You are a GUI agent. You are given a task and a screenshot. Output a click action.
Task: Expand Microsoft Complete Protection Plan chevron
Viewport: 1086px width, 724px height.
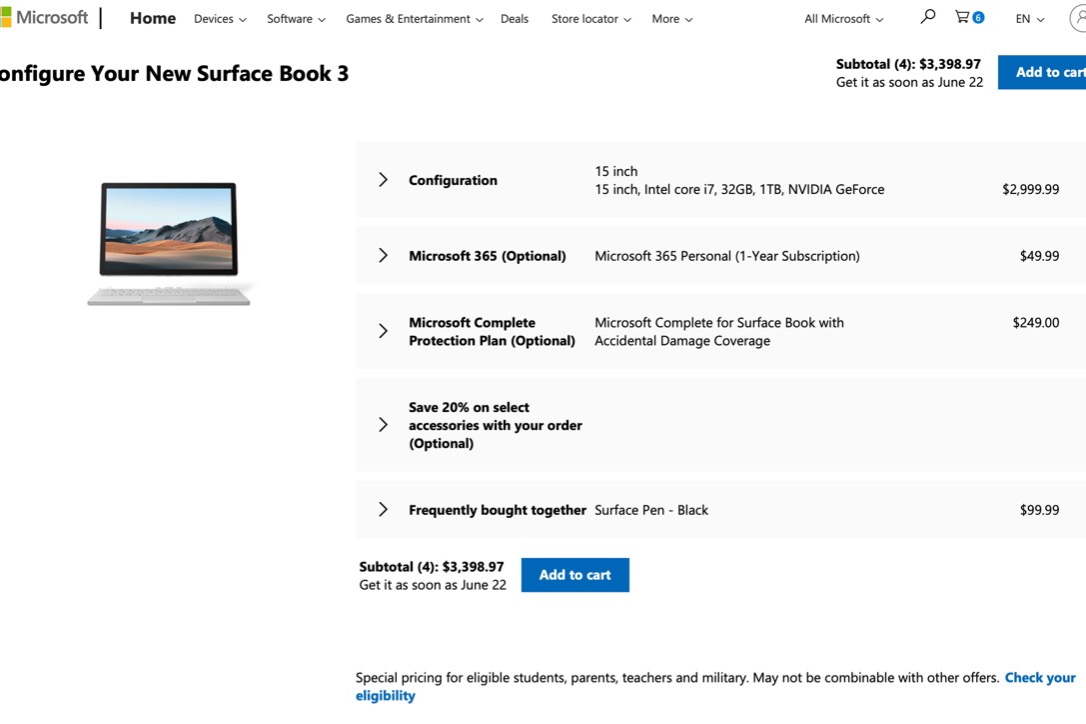(x=383, y=331)
